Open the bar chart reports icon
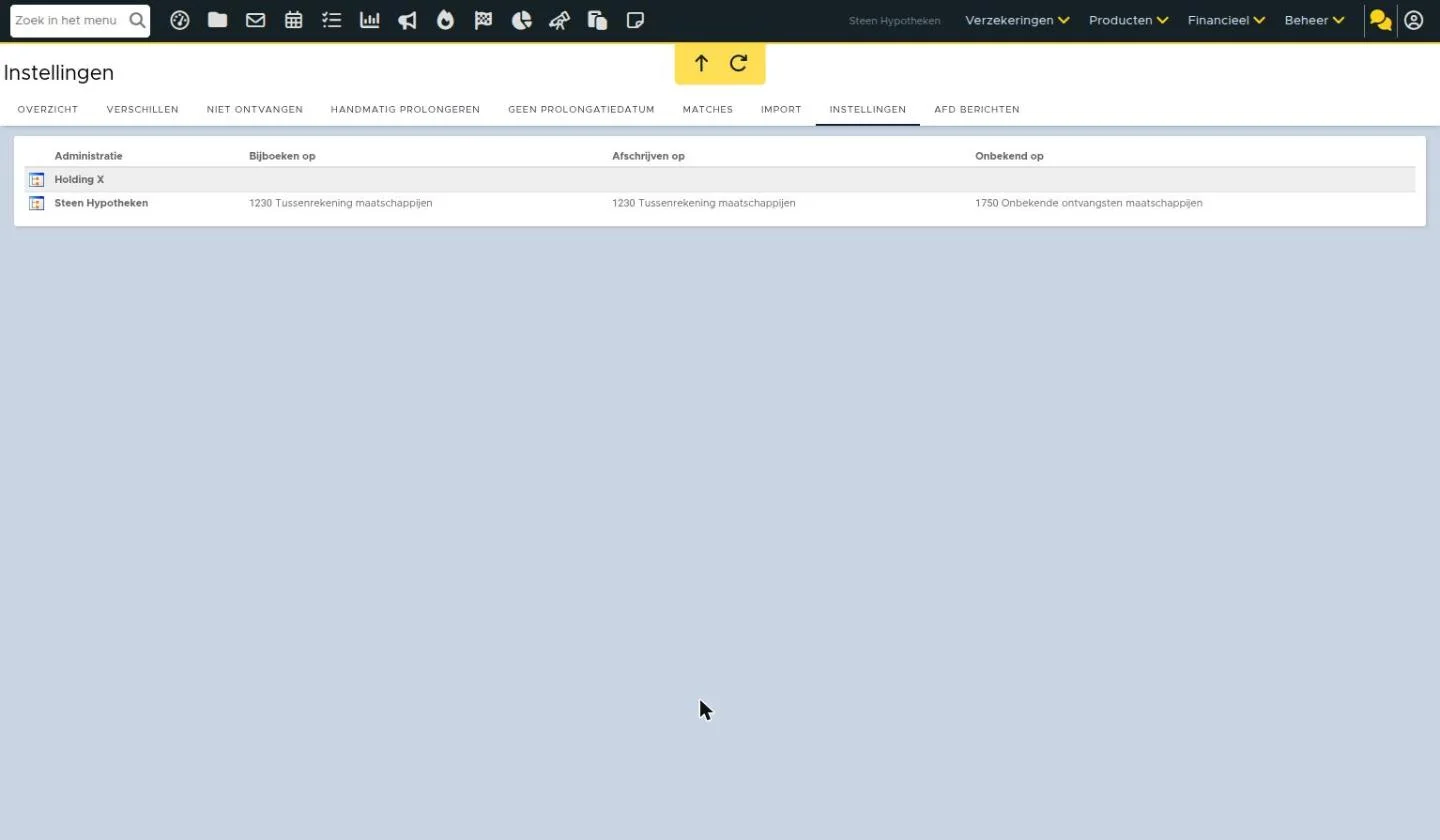The height and width of the screenshot is (840, 1440). [x=370, y=20]
